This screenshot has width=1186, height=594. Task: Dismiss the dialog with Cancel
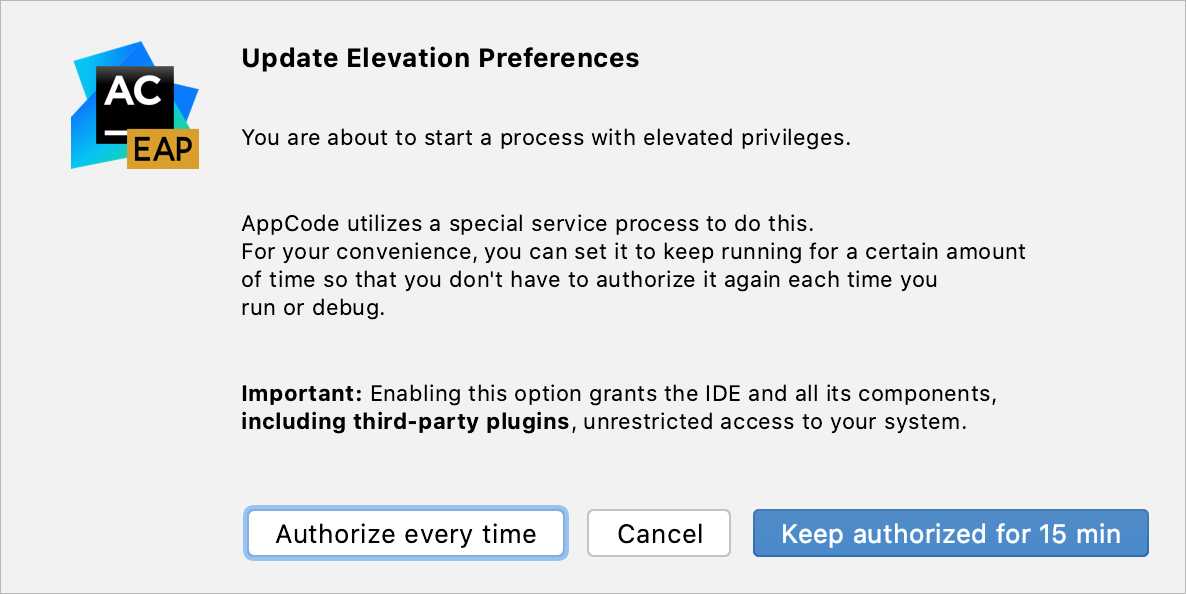point(659,533)
